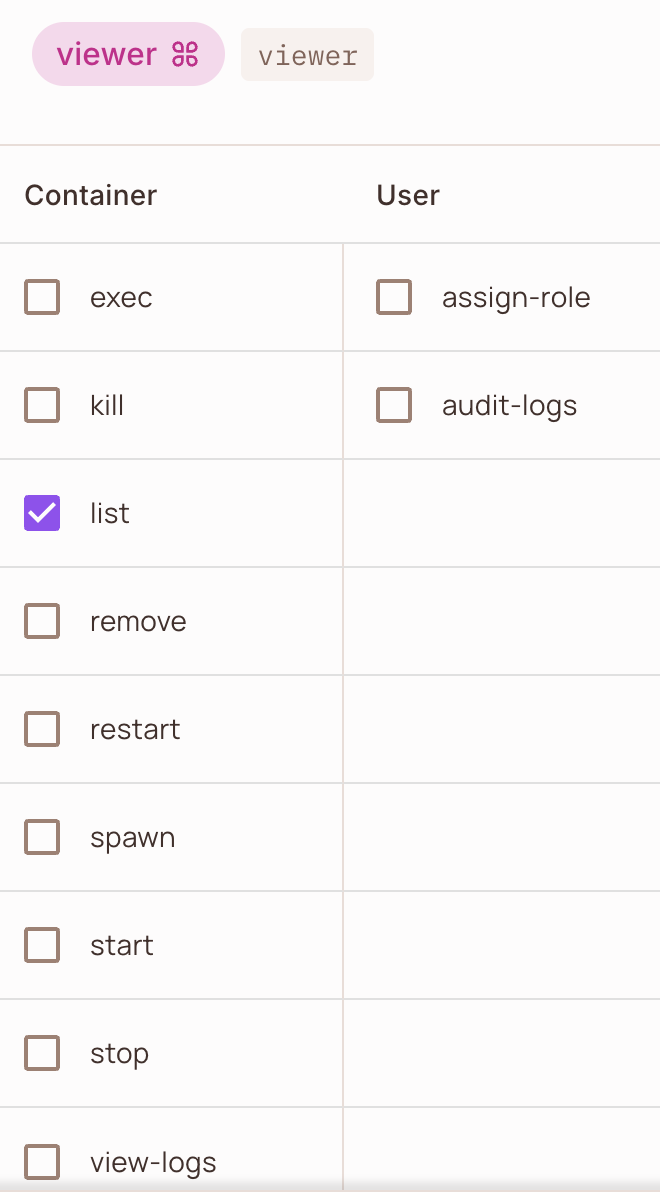Click the monospace viewer code tag
Screen dimensions: 660x1192
(307, 55)
